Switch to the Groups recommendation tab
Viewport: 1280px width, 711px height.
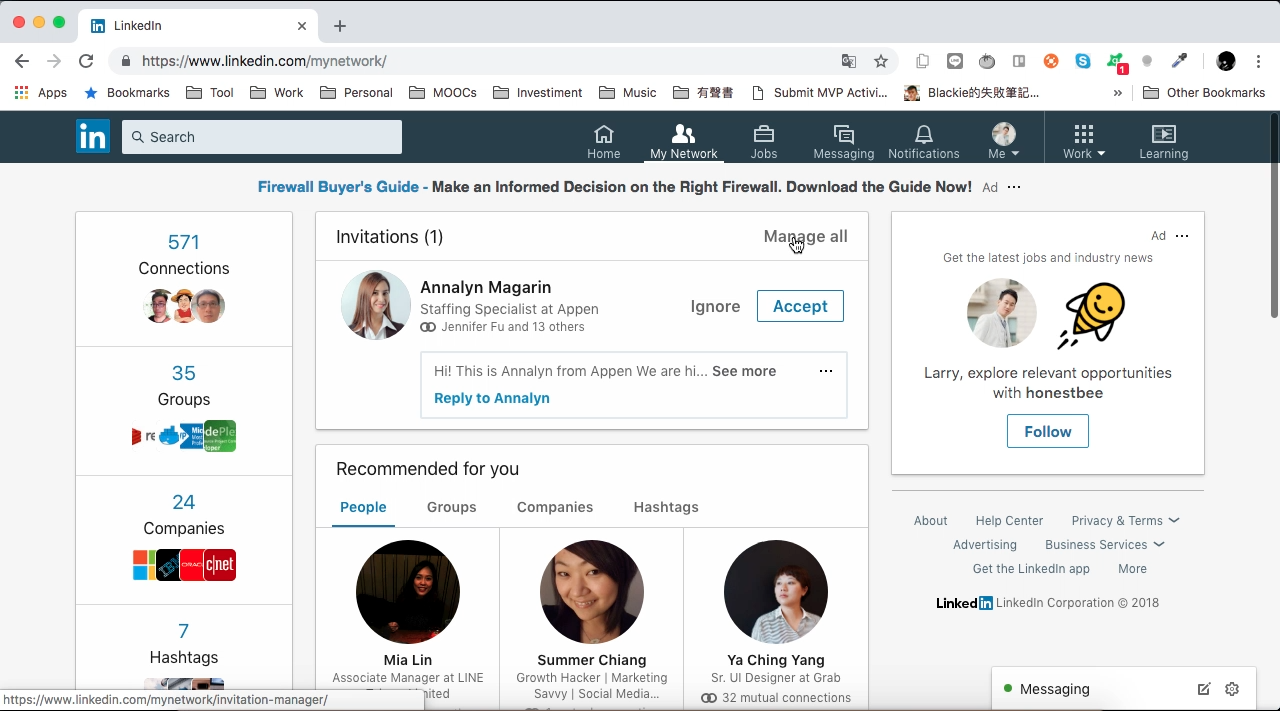coord(452,507)
